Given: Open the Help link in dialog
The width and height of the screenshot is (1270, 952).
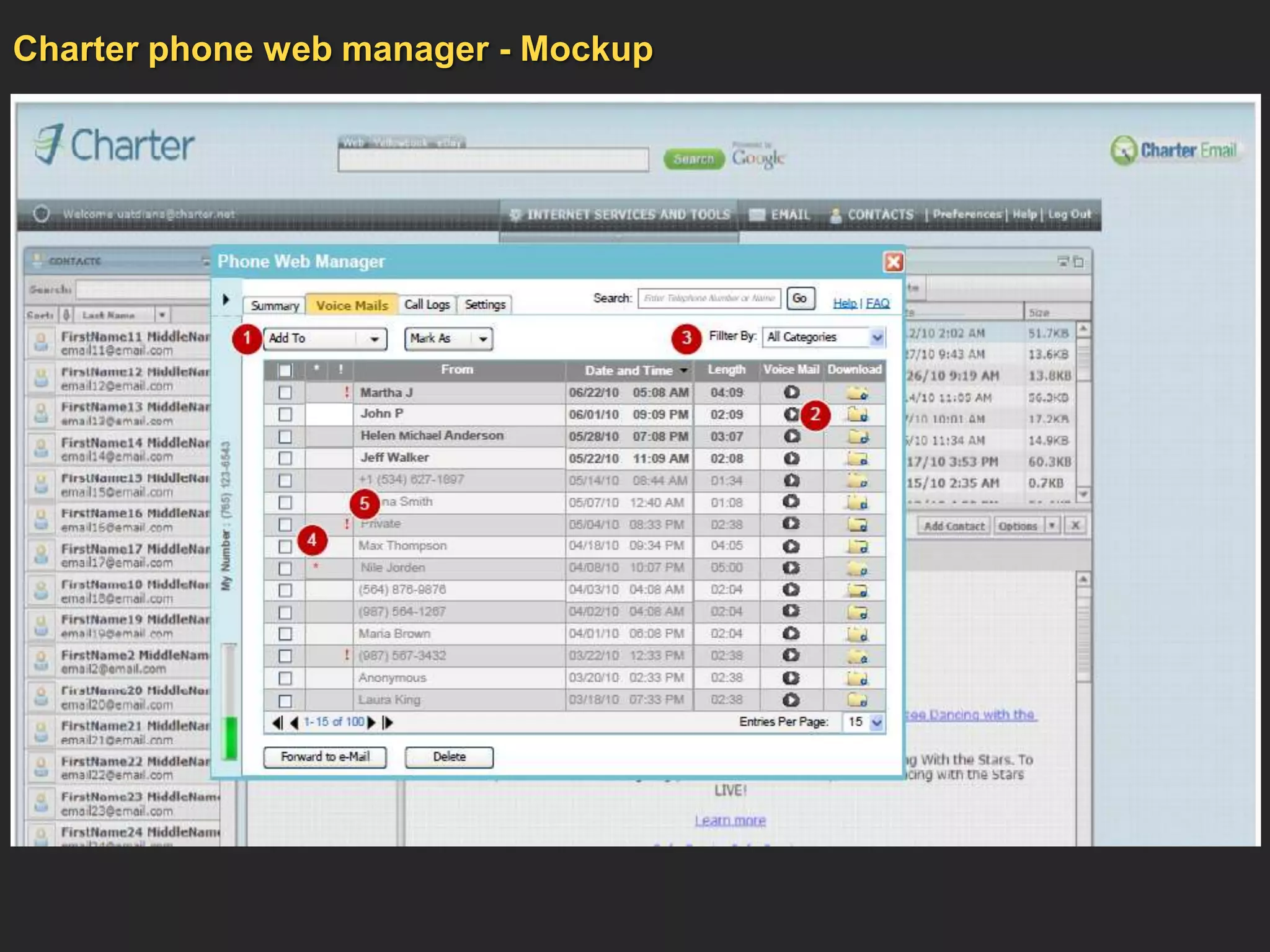Looking at the screenshot, I should [845, 303].
